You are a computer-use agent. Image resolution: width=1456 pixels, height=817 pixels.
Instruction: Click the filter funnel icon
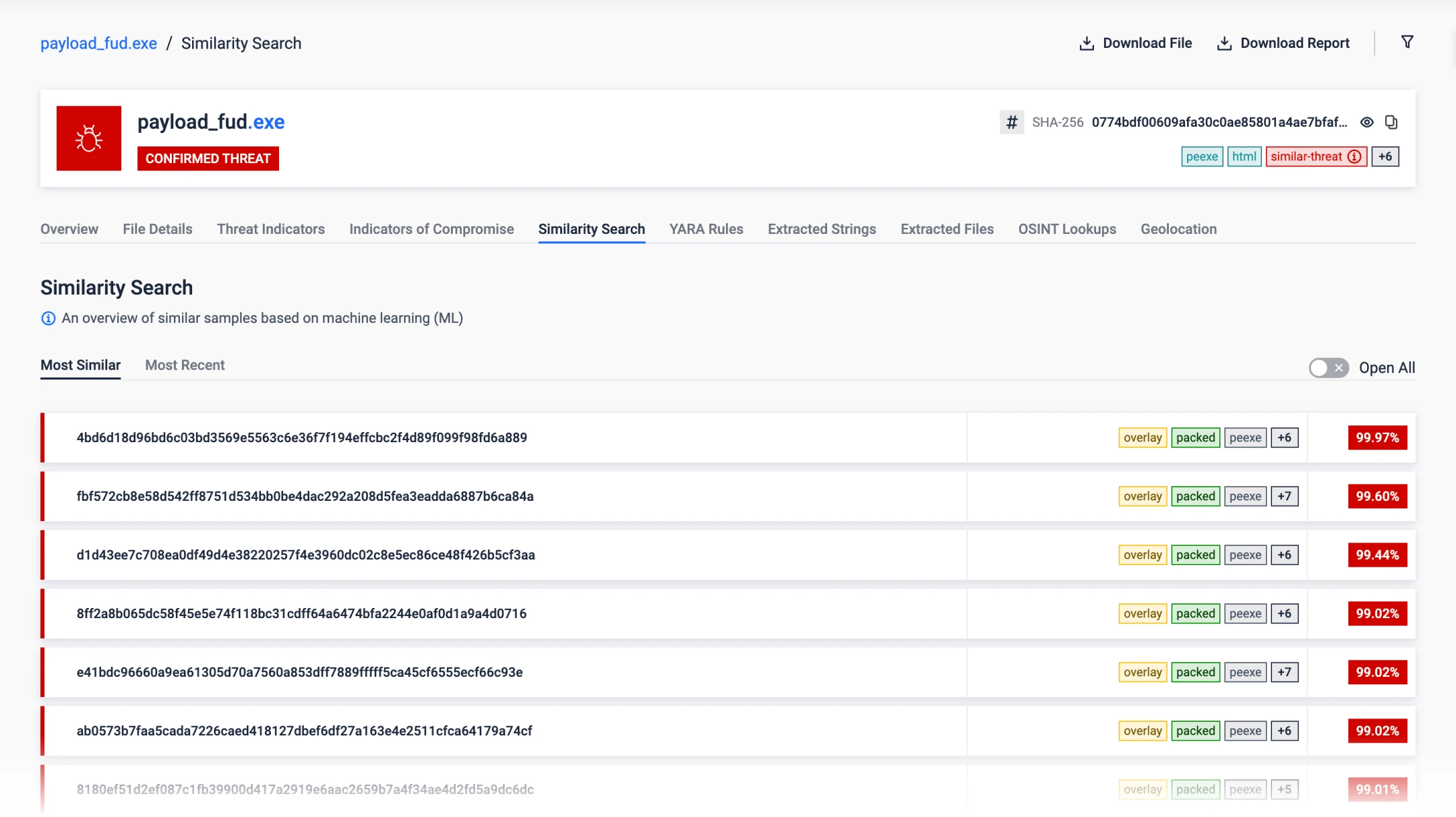[1407, 42]
